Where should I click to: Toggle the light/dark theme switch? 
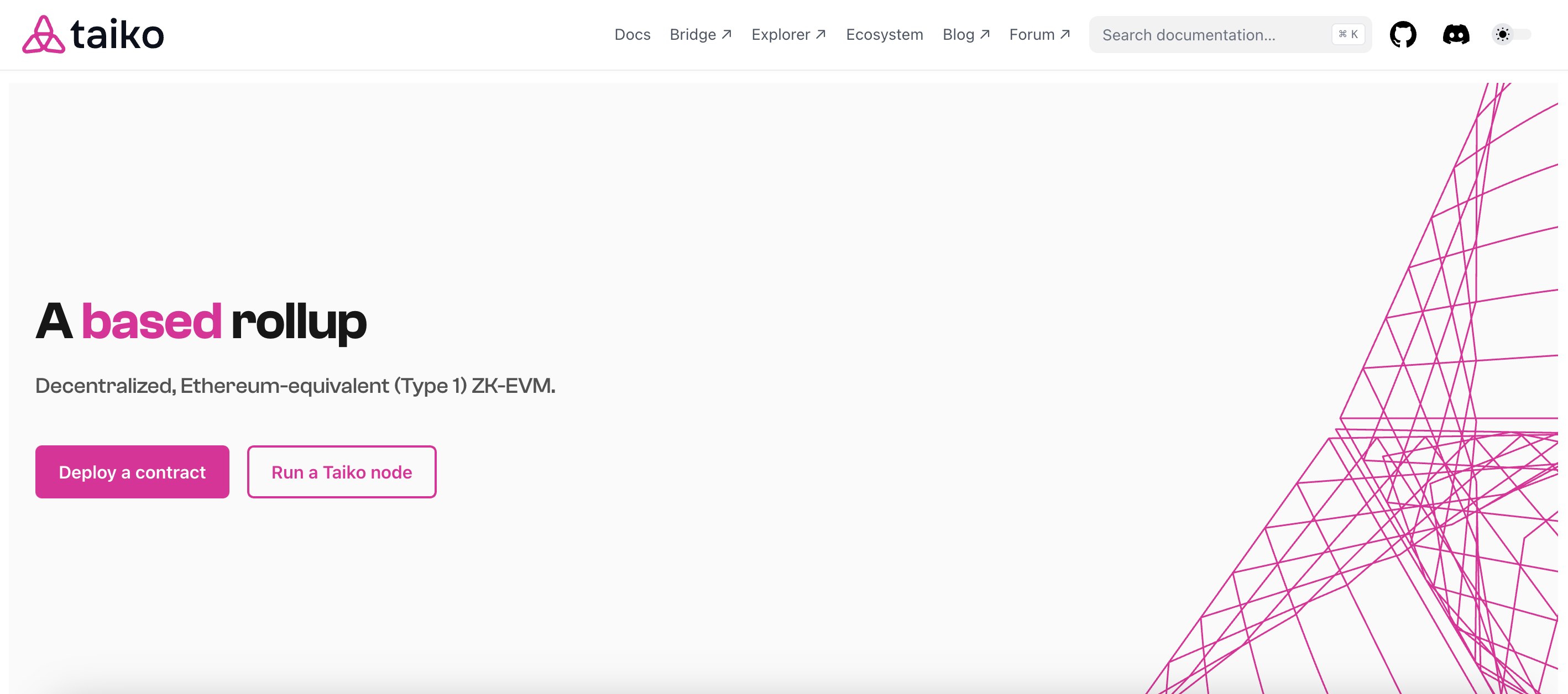point(1512,34)
